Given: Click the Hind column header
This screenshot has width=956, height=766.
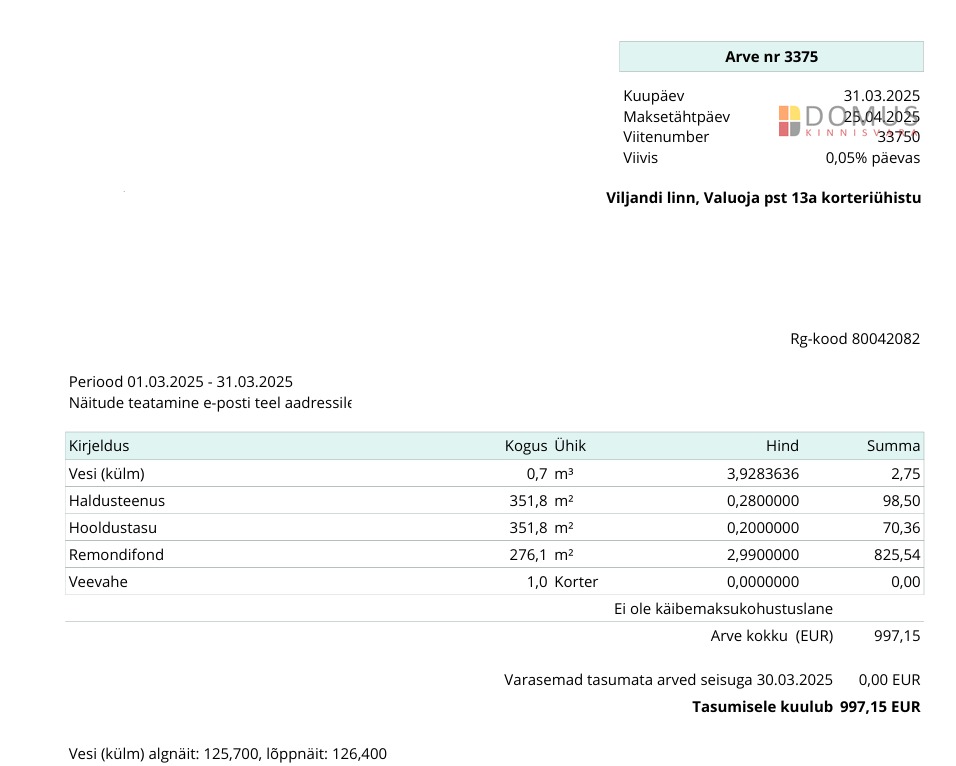Looking at the screenshot, I should coord(782,446).
